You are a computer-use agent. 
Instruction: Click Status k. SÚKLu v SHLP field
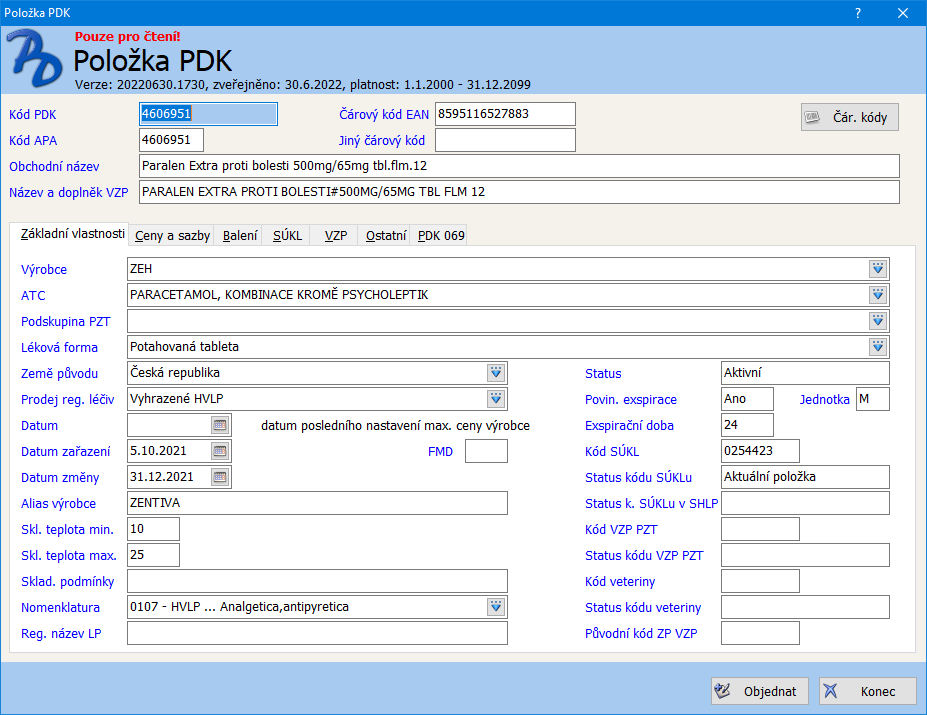coord(805,503)
